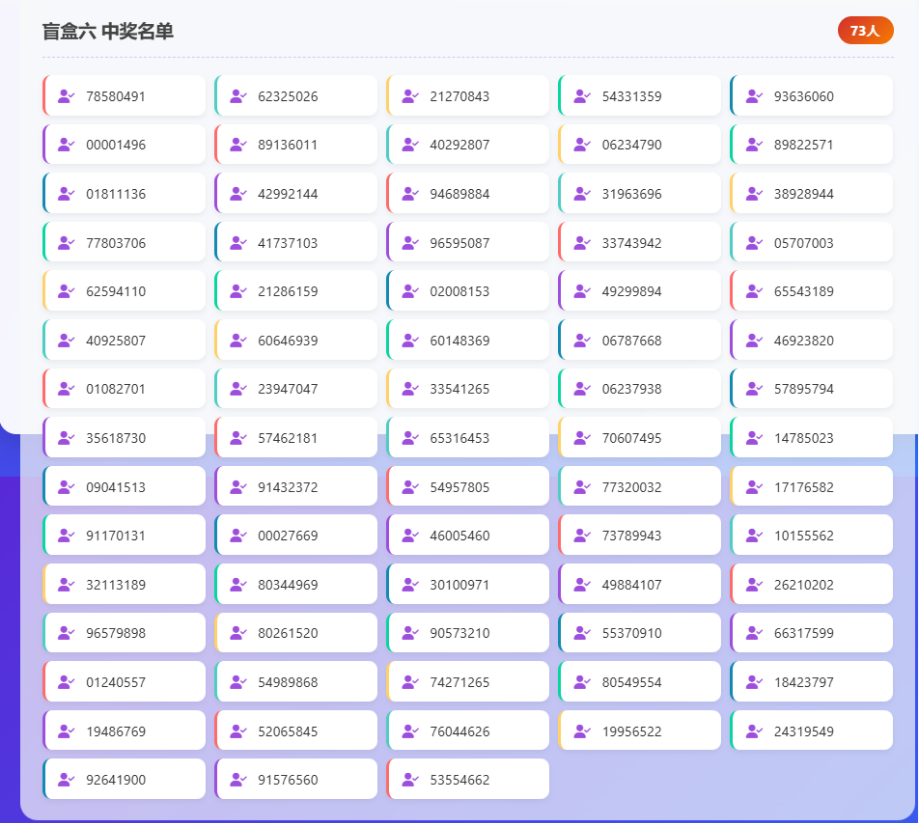Select winner number 00027669
Screen dimensions: 919x823
click(296, 535)
